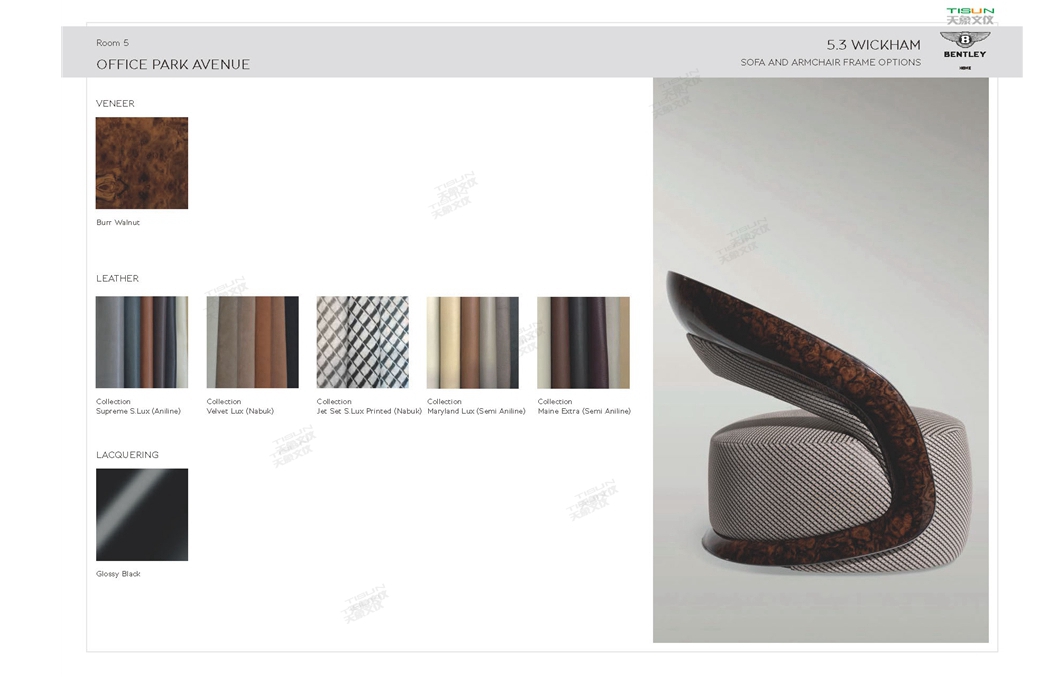This screenshot has height=682, width=1050.
Task: Click the Burr Walnut caption text
Action: 118,223
